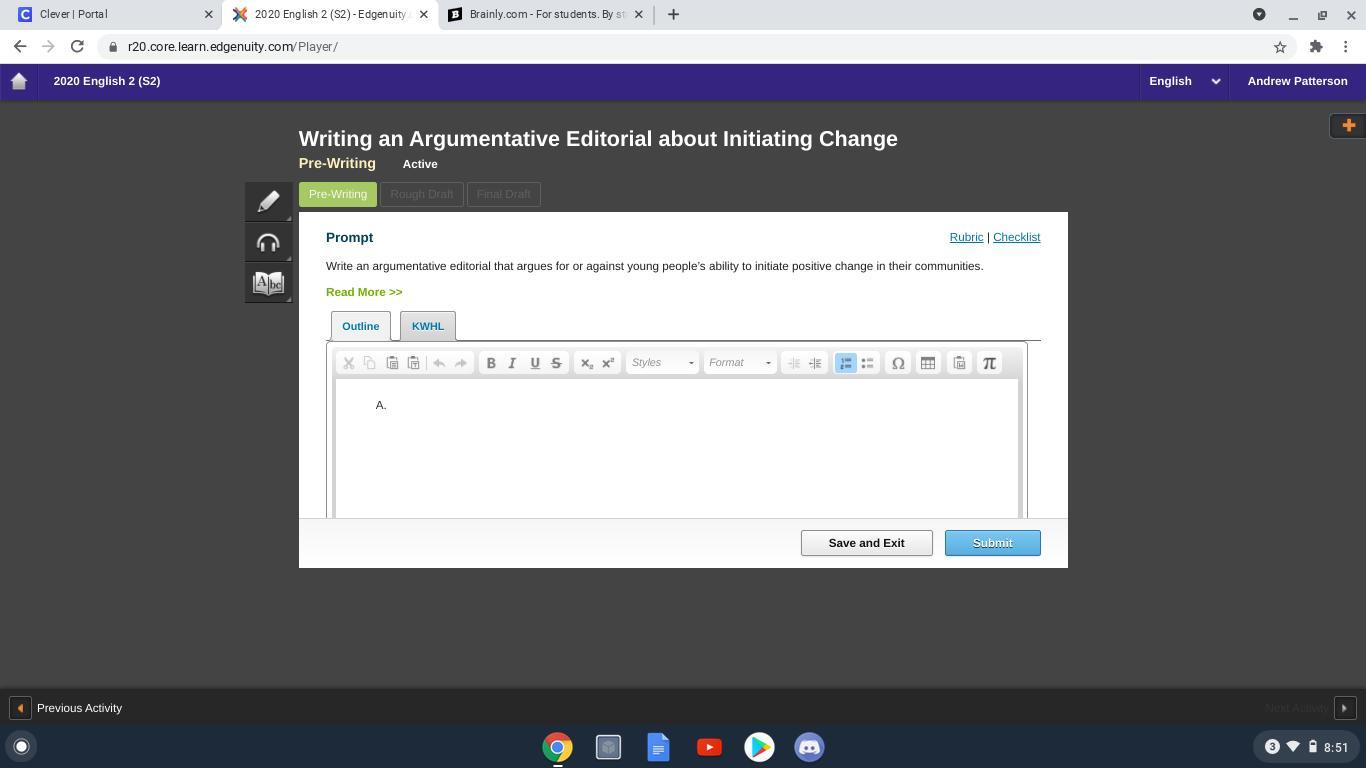Open the pencil highlighter tool in sidebar
The width and height of the screenshot is (1366, 768).
tap(268, 202)
